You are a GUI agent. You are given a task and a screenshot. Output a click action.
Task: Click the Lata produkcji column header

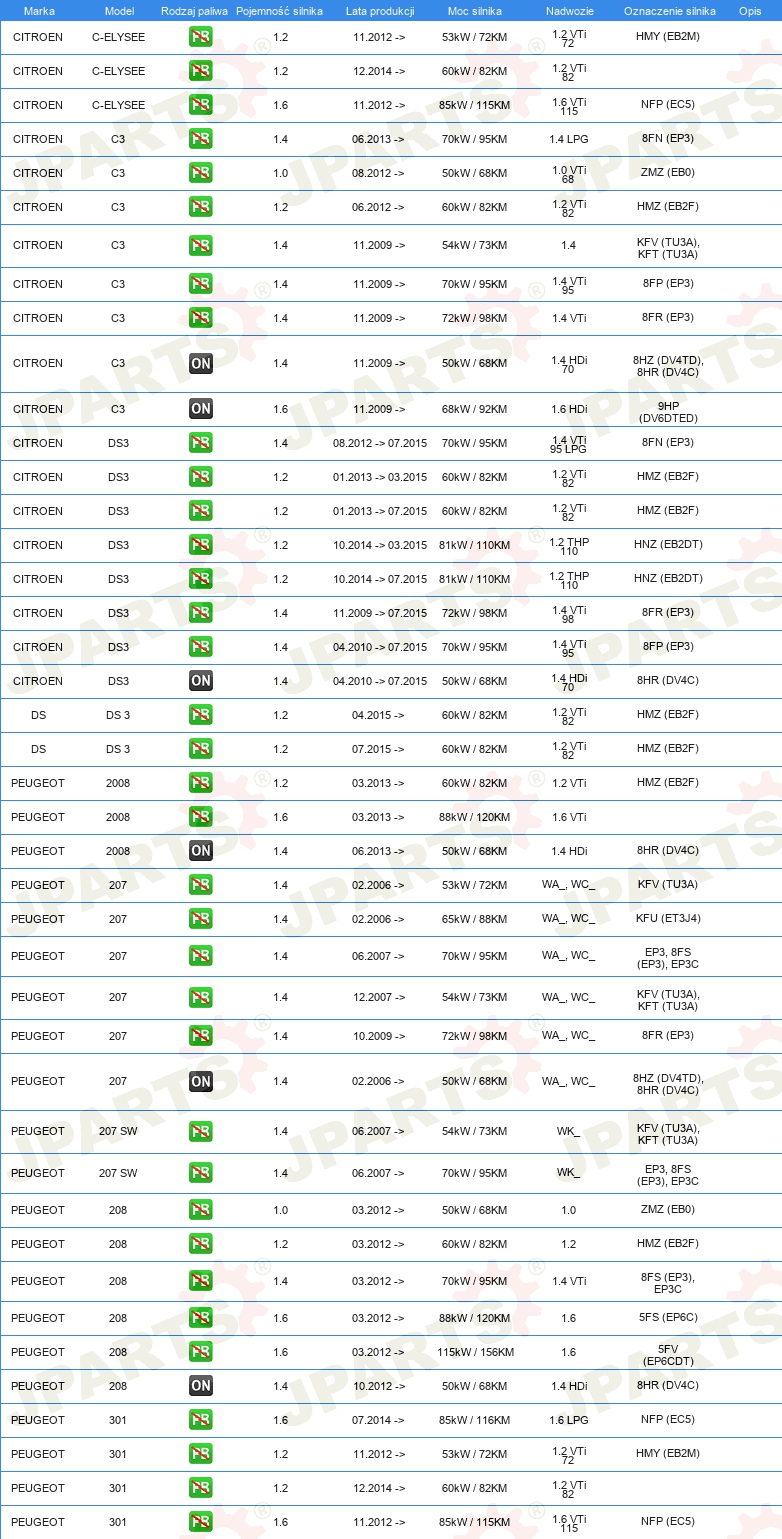(x=380, y=10)
